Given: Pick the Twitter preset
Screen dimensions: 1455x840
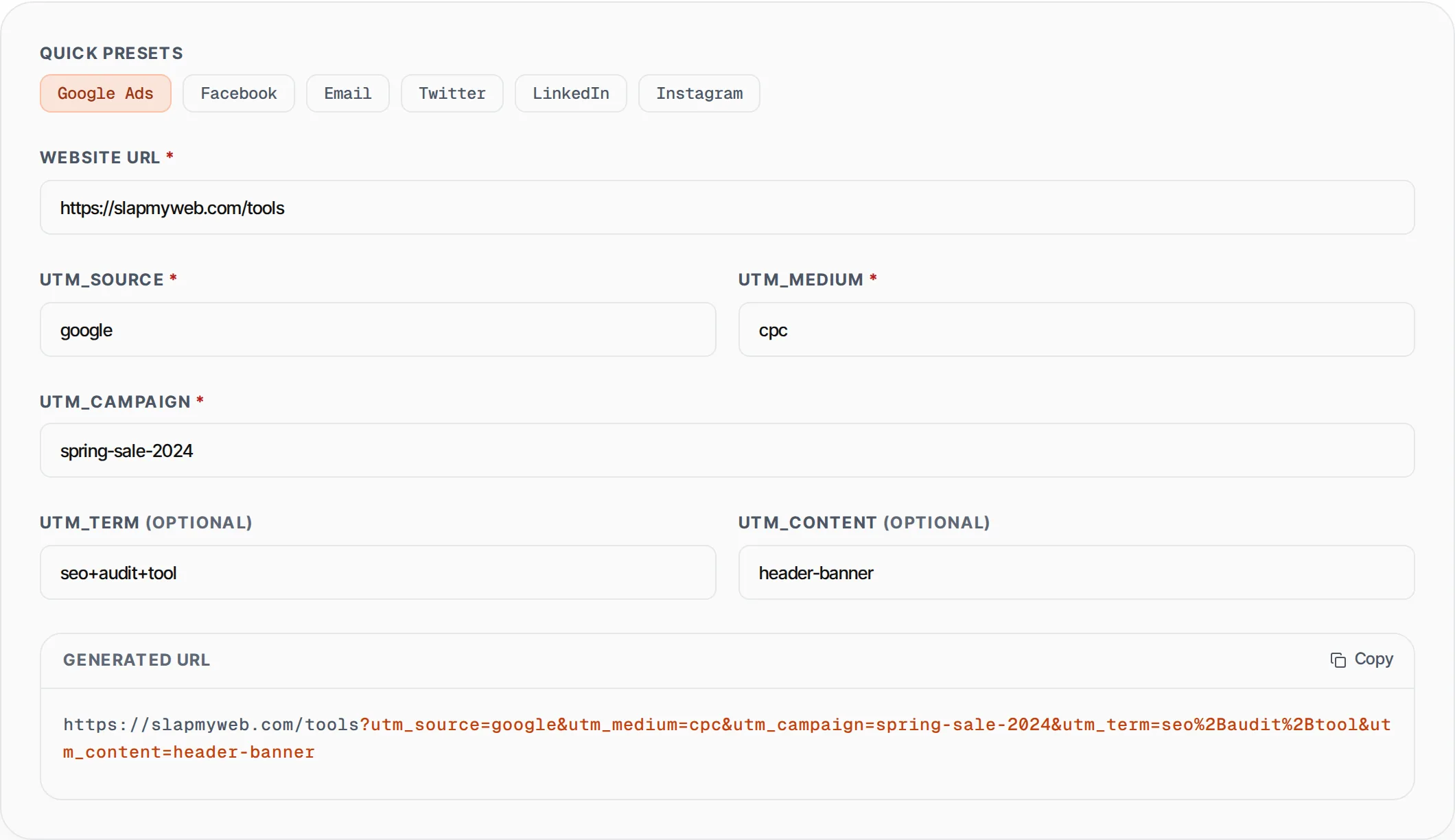Looking at the screenshot, I should coord(452,93).
